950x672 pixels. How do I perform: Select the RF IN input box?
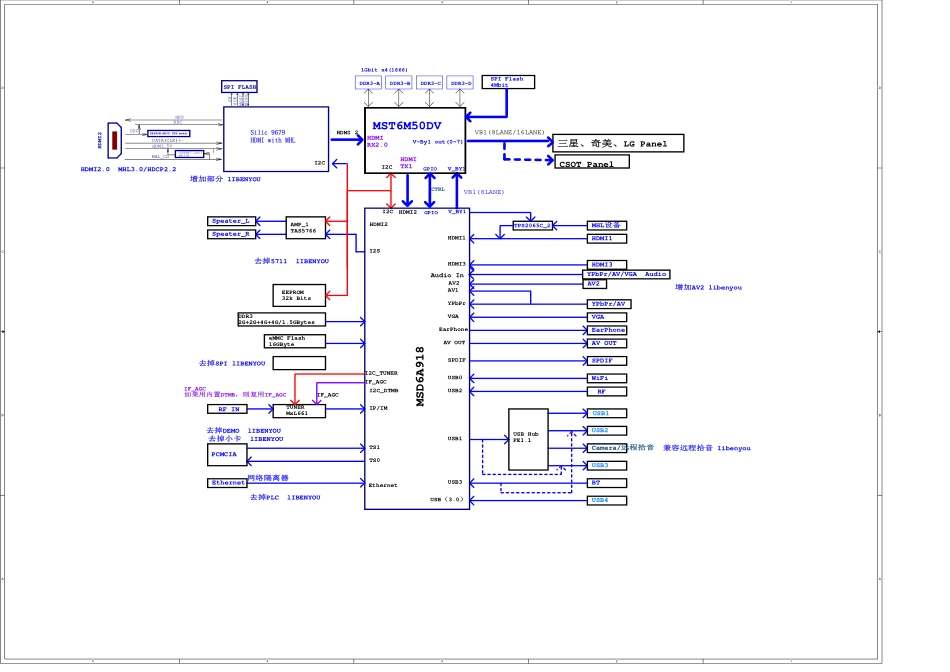(x=228, y=409)
